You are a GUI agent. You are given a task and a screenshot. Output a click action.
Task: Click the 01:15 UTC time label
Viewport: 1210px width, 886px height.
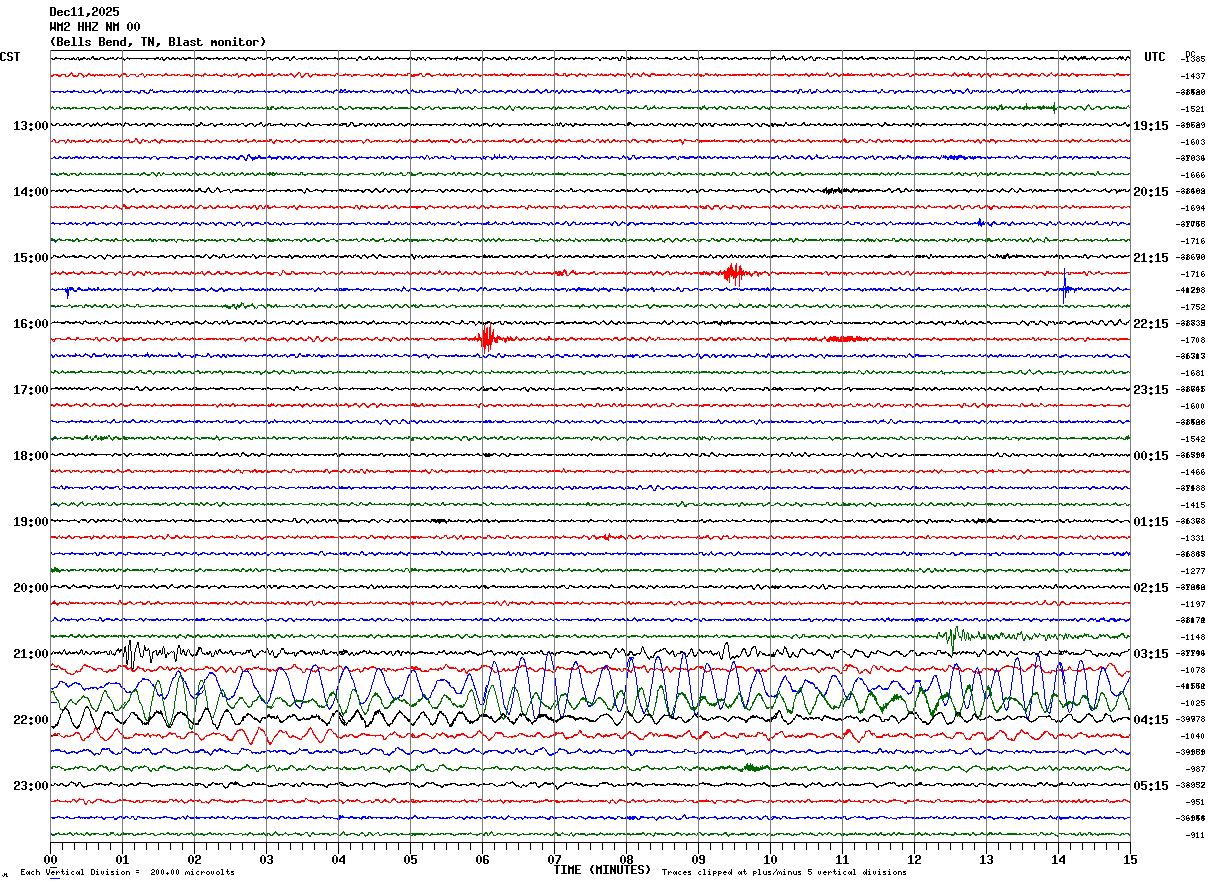coord(1151,522)
